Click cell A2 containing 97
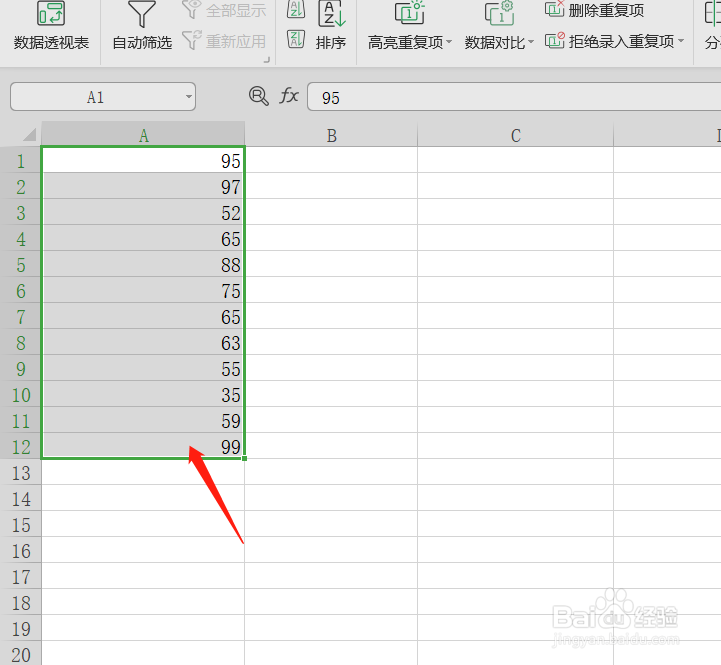 (143, 186)
